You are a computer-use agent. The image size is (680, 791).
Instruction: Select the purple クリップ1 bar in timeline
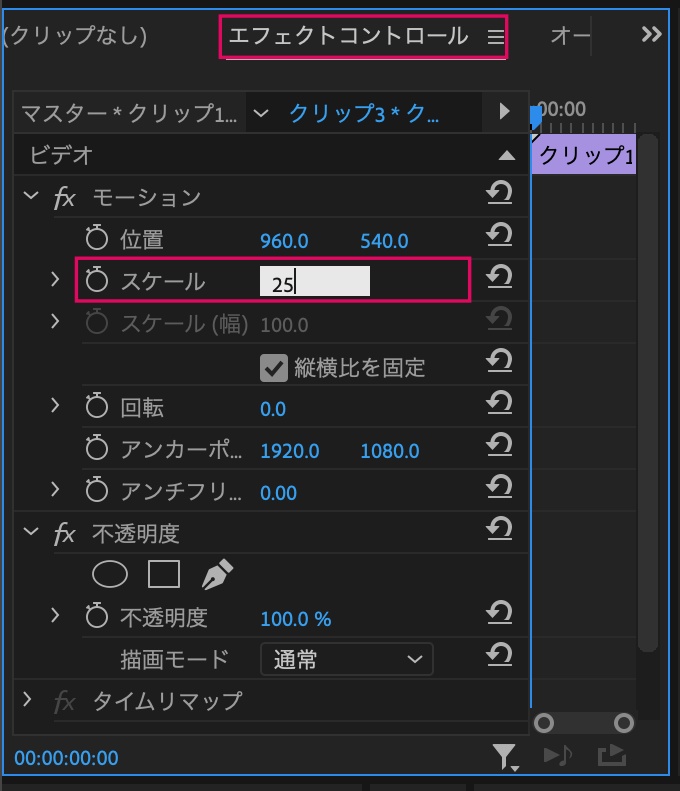[583, 154]
